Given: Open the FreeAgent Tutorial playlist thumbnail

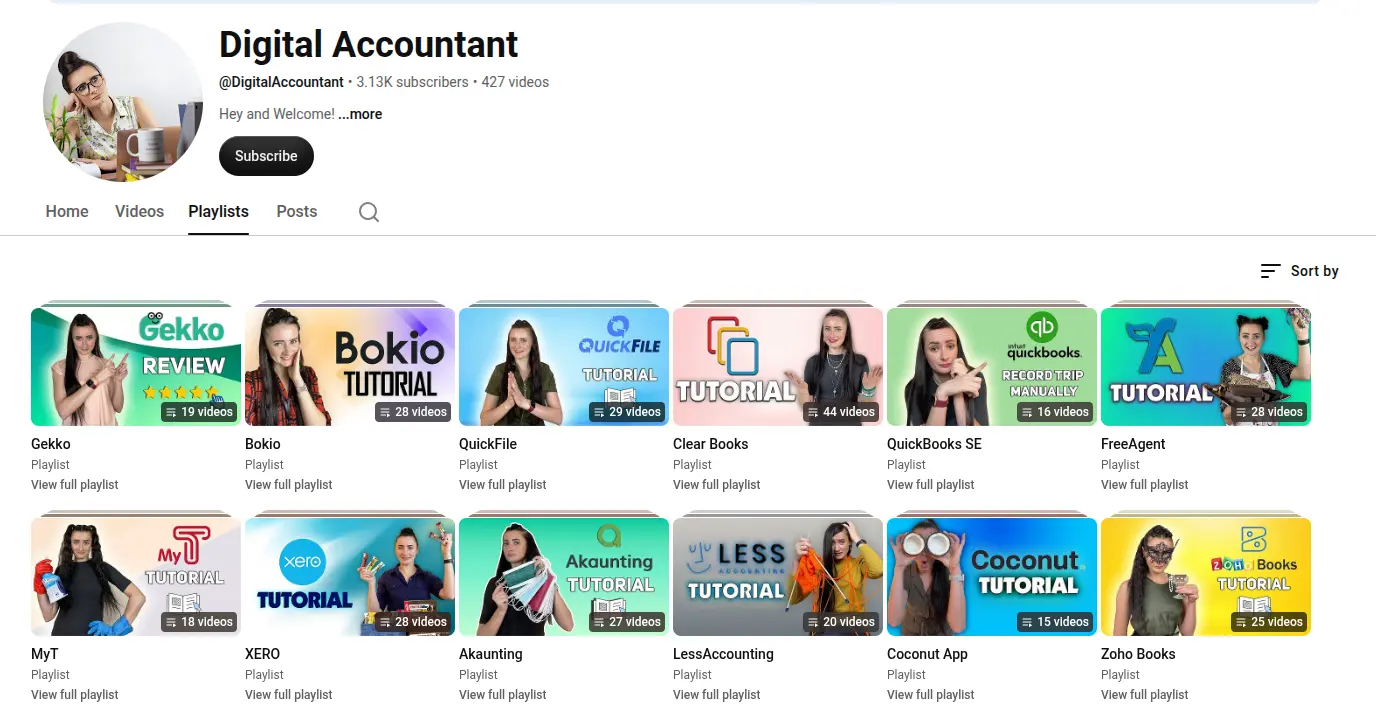Looking at the screenshot, I should click(x=1206, y=367).
